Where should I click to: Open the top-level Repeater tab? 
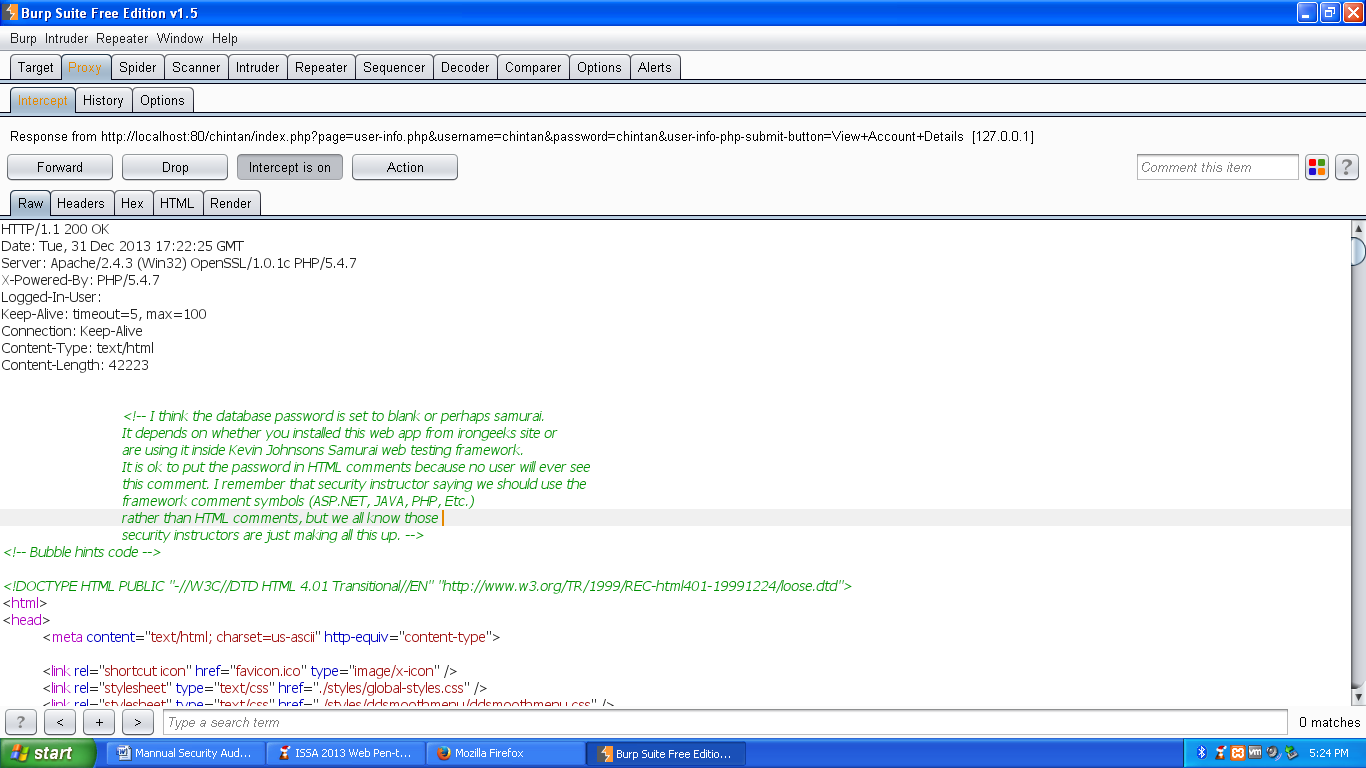click(322, 67)
